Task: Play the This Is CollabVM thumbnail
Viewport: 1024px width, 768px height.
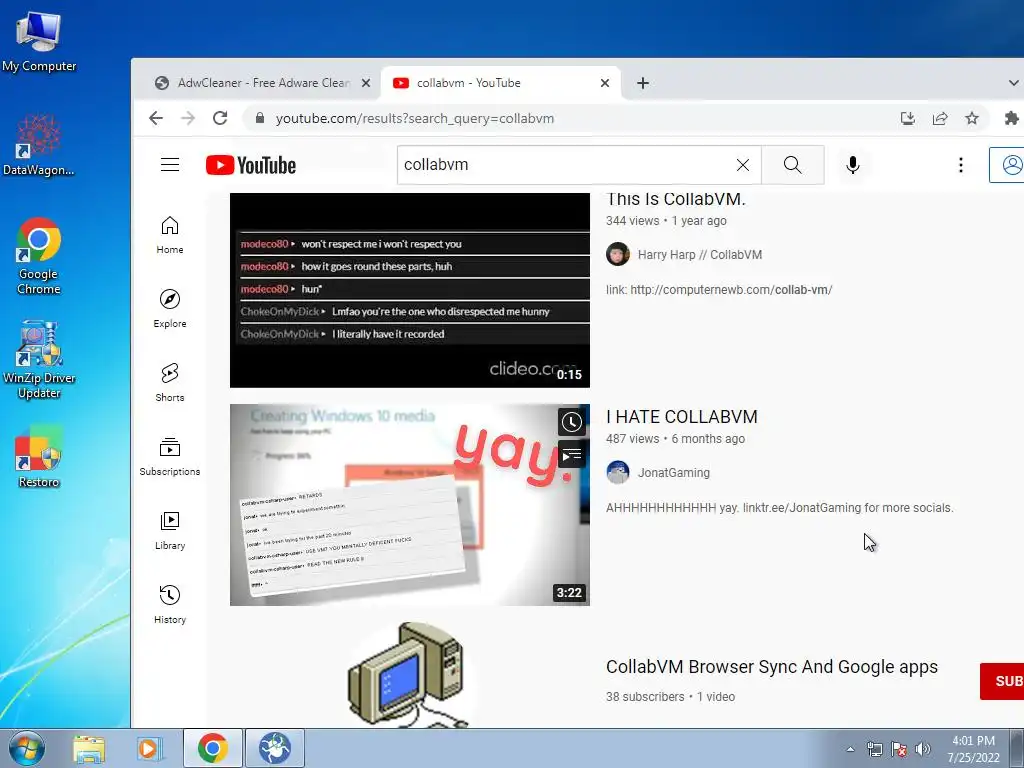Action: click(x=409, y=290)
